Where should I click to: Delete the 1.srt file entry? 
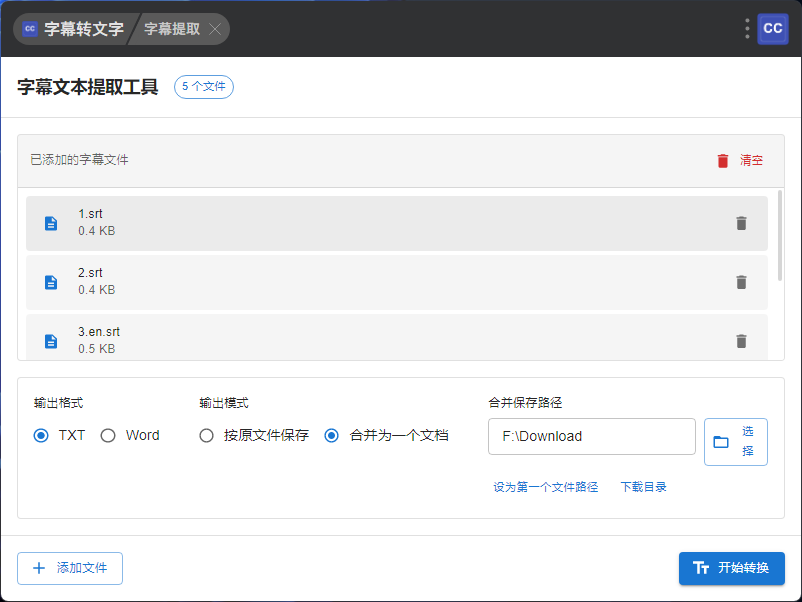point(741,223)
